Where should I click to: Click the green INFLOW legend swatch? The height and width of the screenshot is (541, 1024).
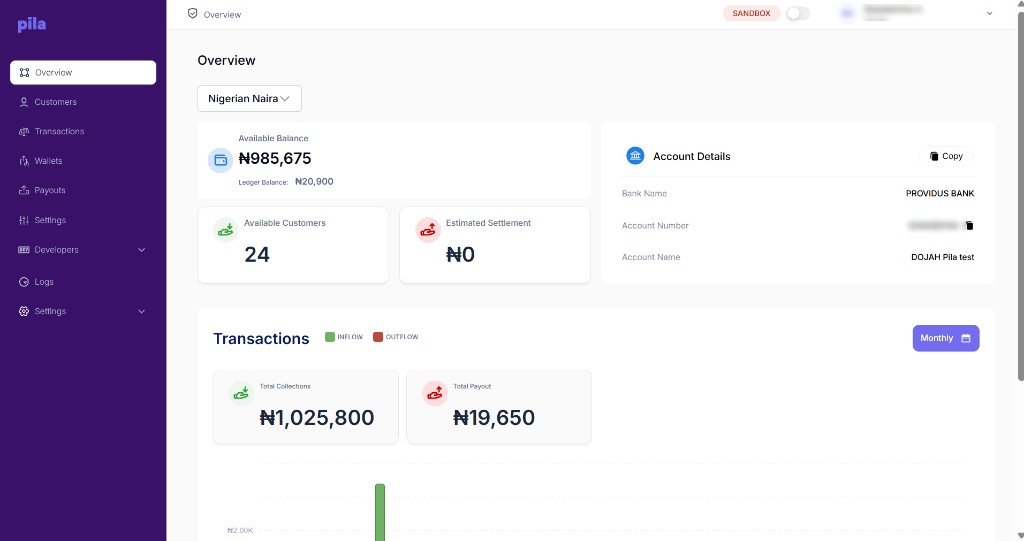330,337
